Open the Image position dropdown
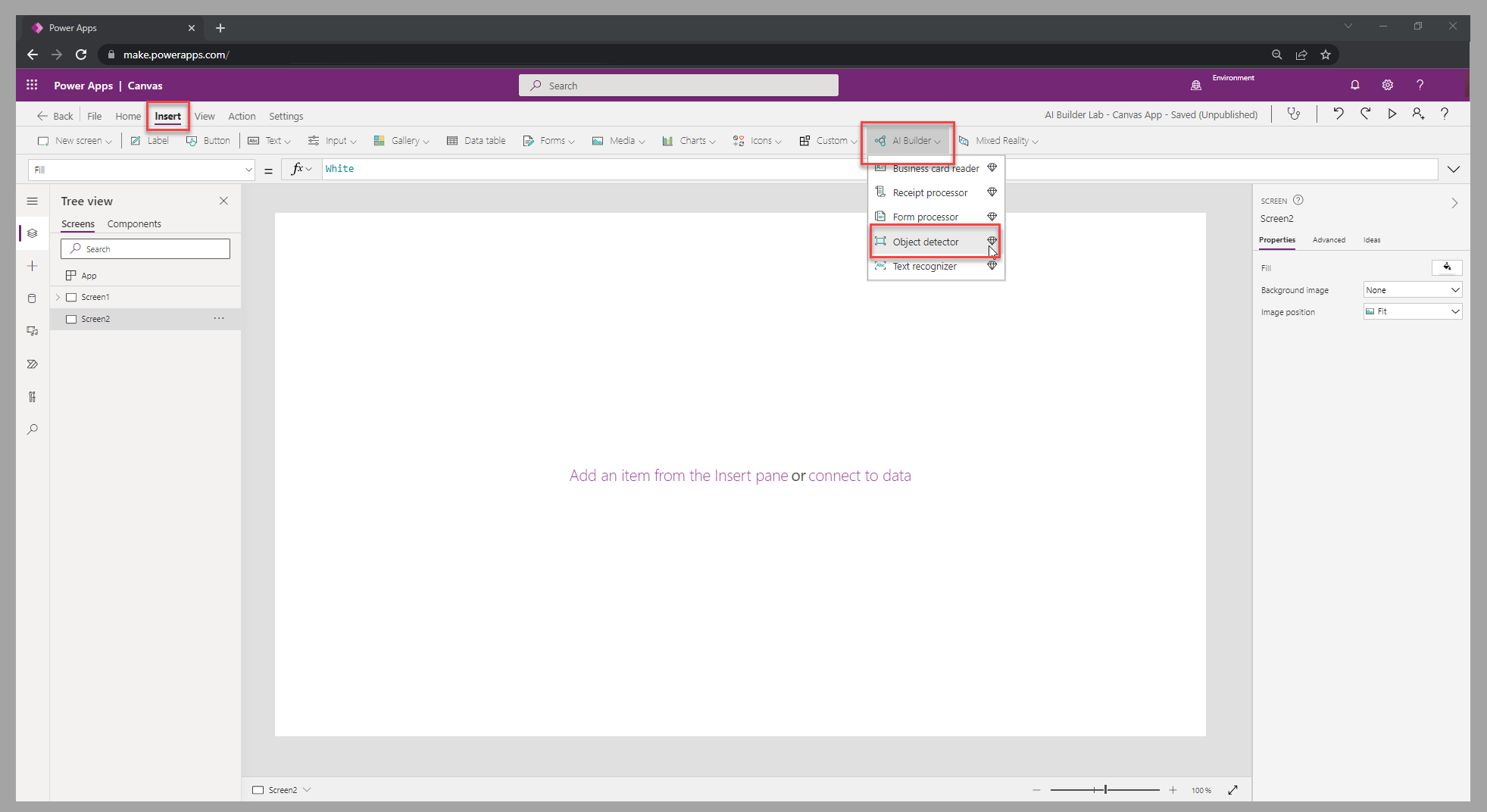Screen dimensions: 1487x812 (1411, 311)
